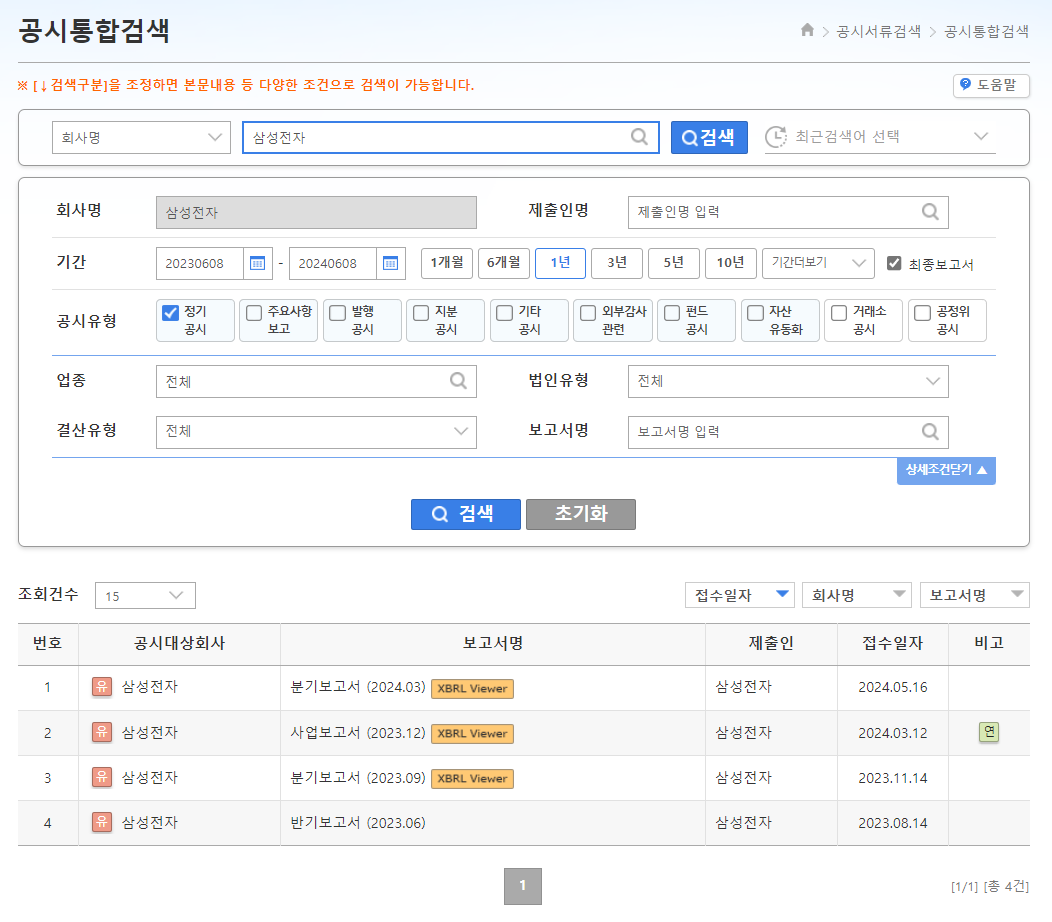Open the 결산유형 dropdown
Screen dimensions: 1052x922
tap(317, 432)
